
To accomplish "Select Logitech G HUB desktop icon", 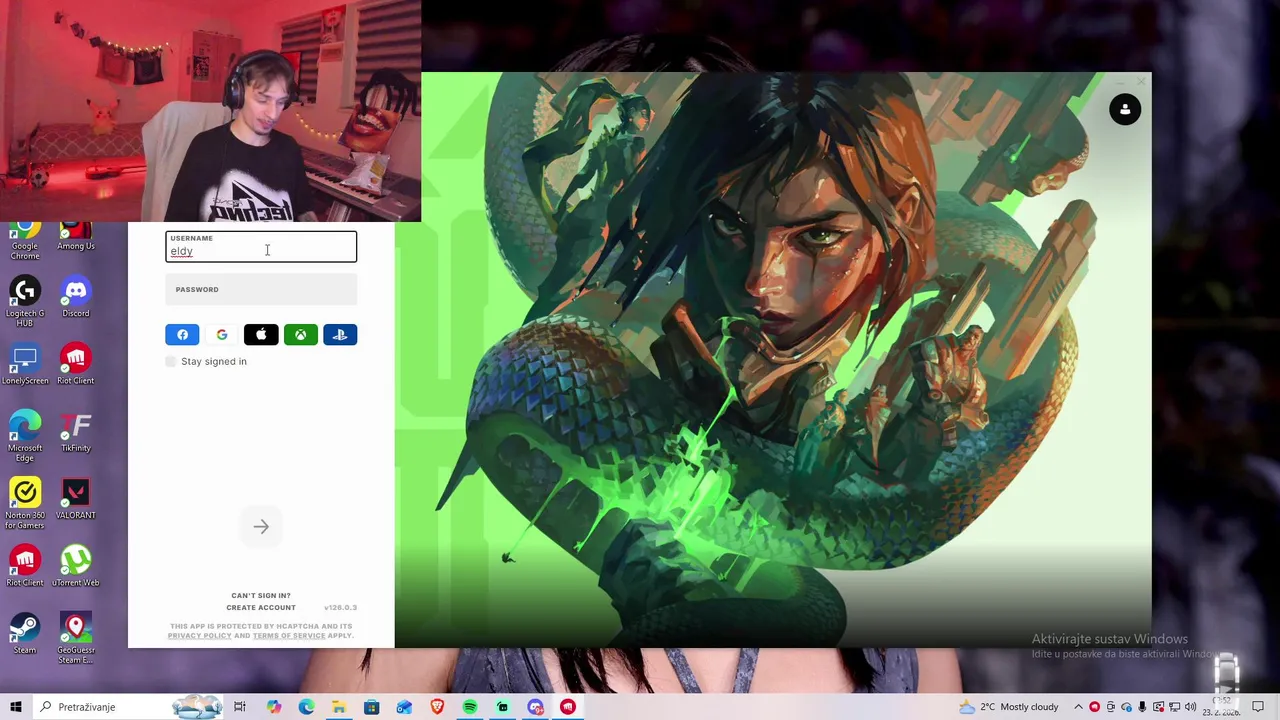I will tap(25, 302).
